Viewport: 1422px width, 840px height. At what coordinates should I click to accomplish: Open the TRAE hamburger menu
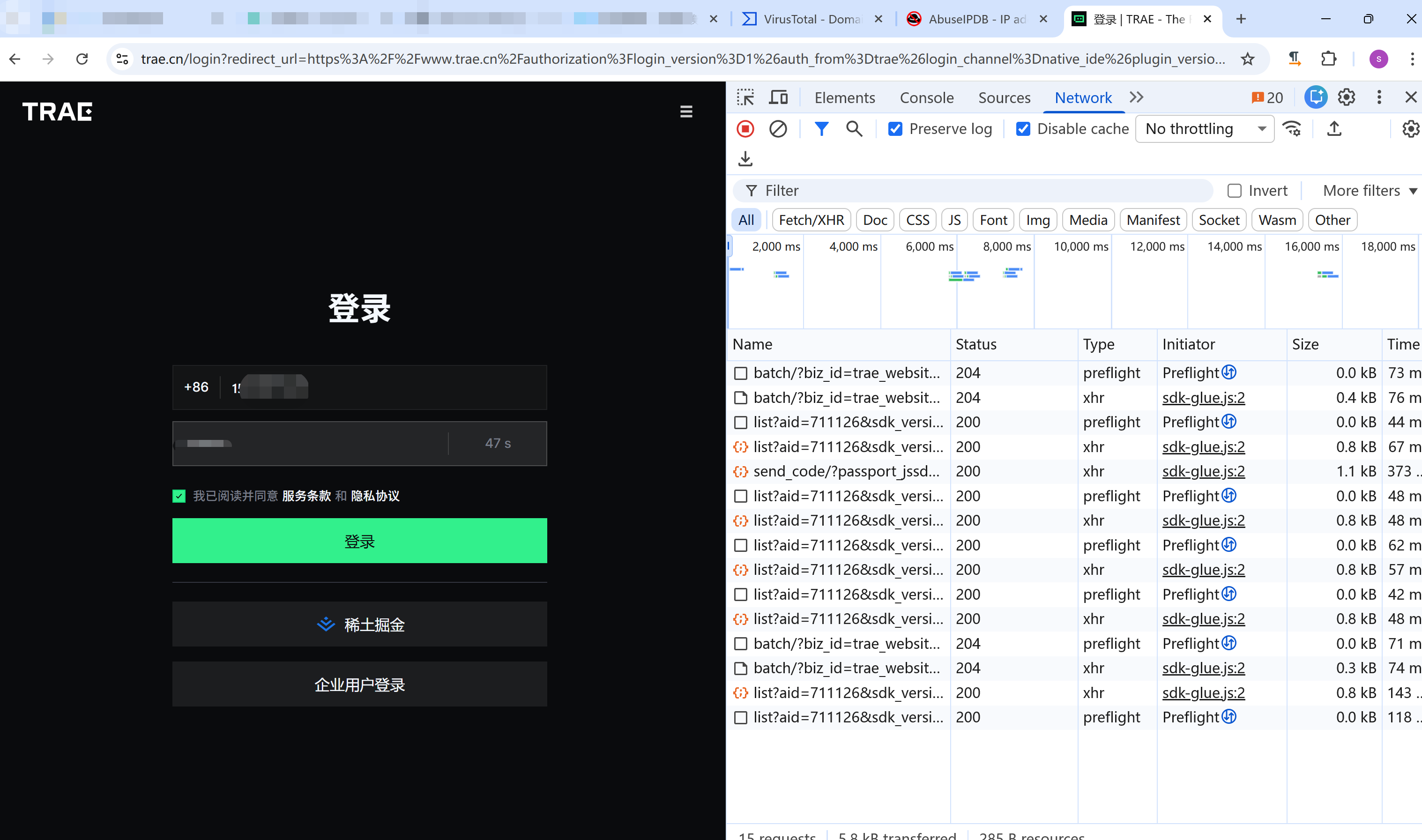[x=686, y=112]
